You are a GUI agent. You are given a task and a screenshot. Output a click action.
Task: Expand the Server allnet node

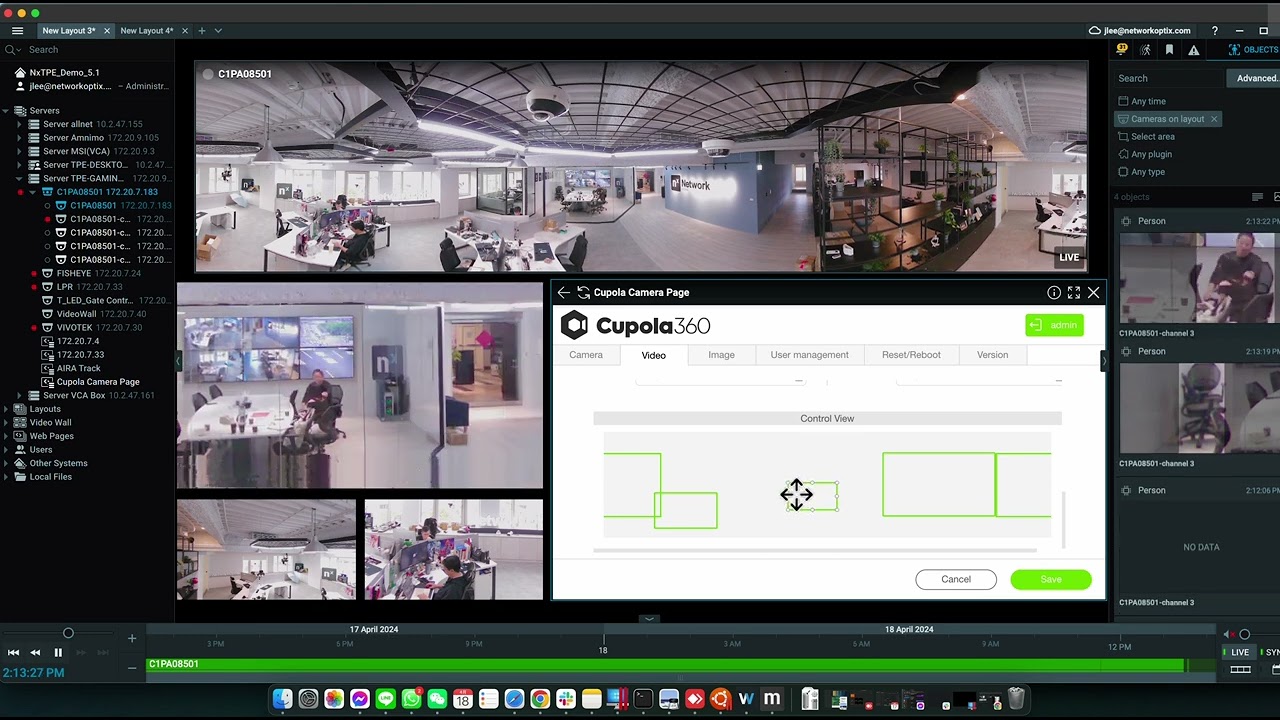tap(19, 124)
